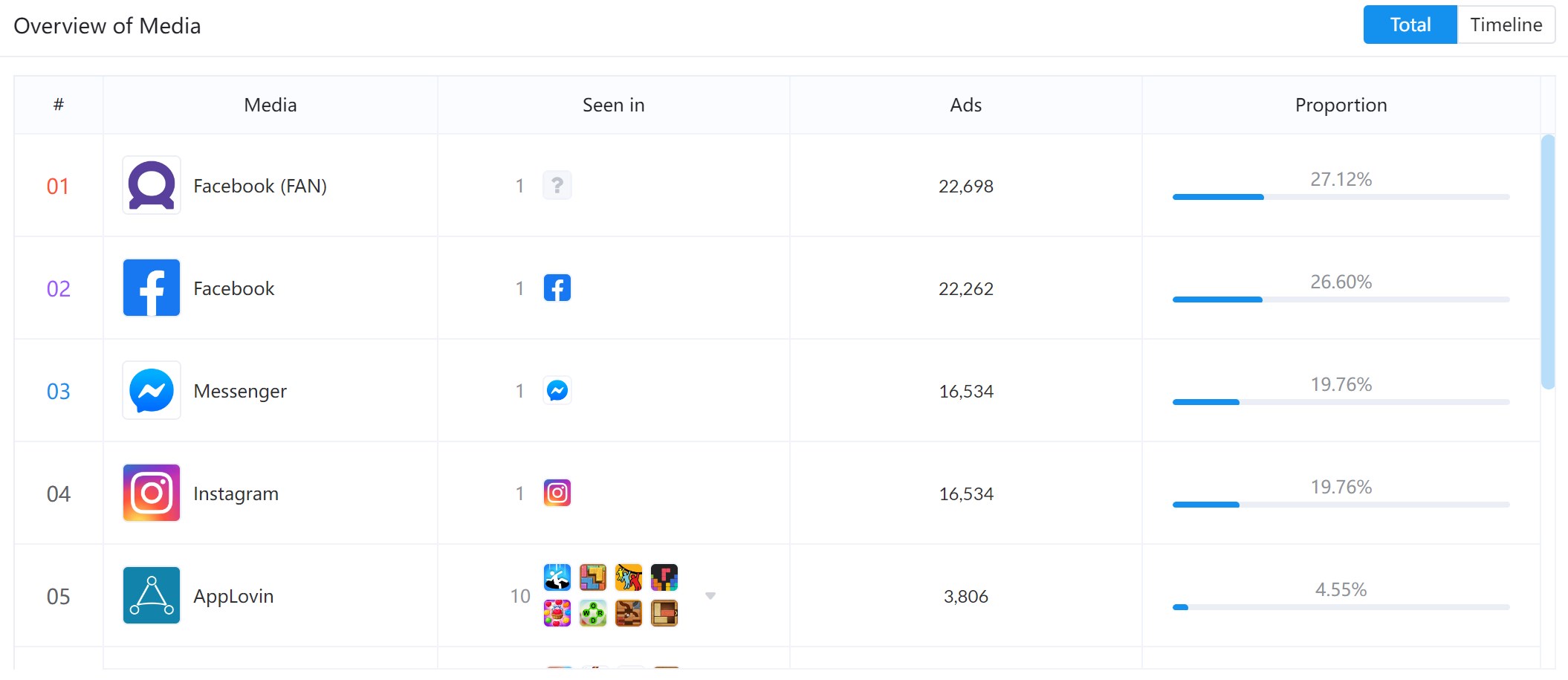1568x680 pixels.
Task: Click the Ads column header
Action: [x=965, y=105]
